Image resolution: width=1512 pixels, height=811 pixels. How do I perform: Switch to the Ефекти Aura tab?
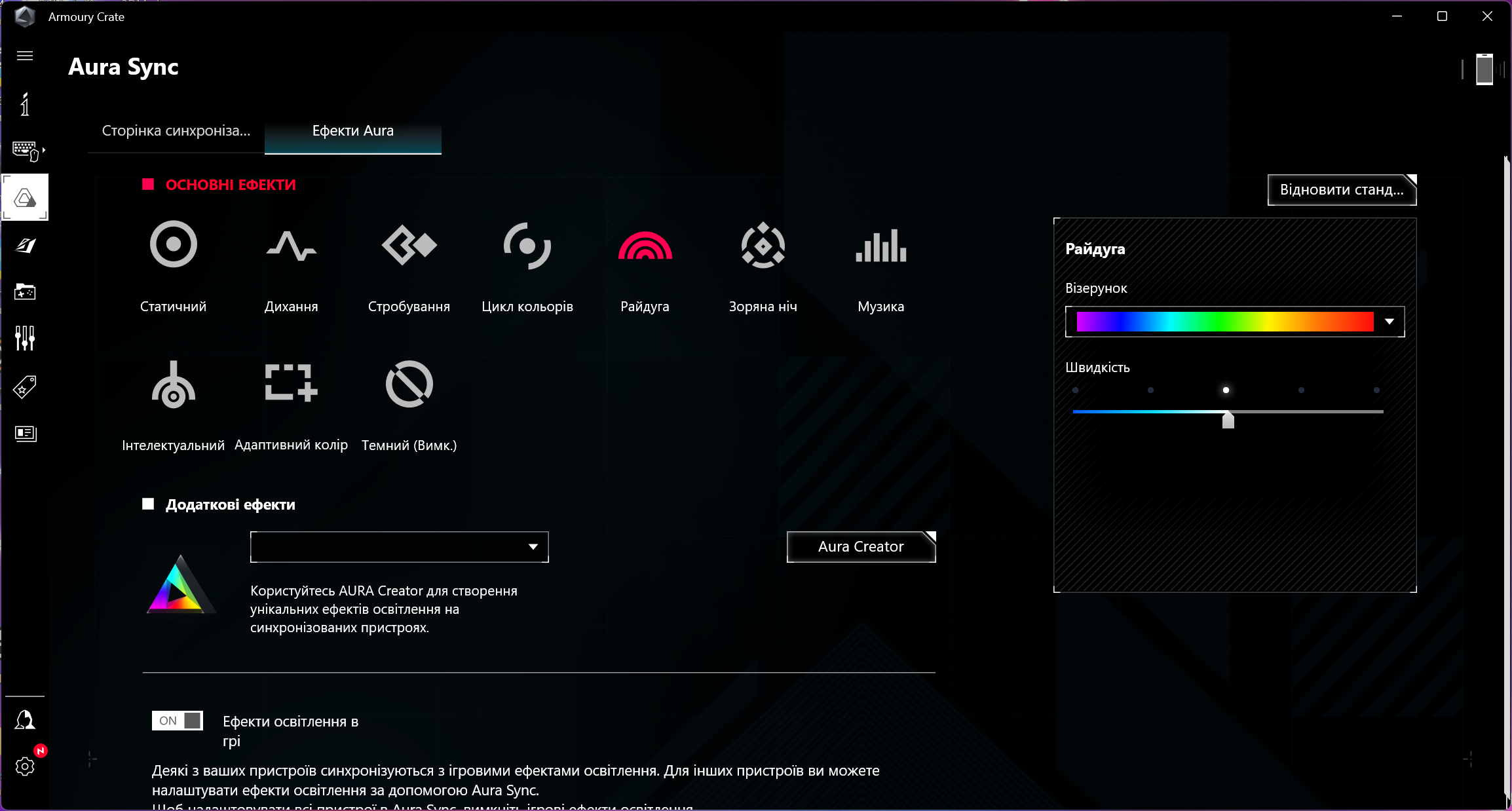click(x=352, y=131)
